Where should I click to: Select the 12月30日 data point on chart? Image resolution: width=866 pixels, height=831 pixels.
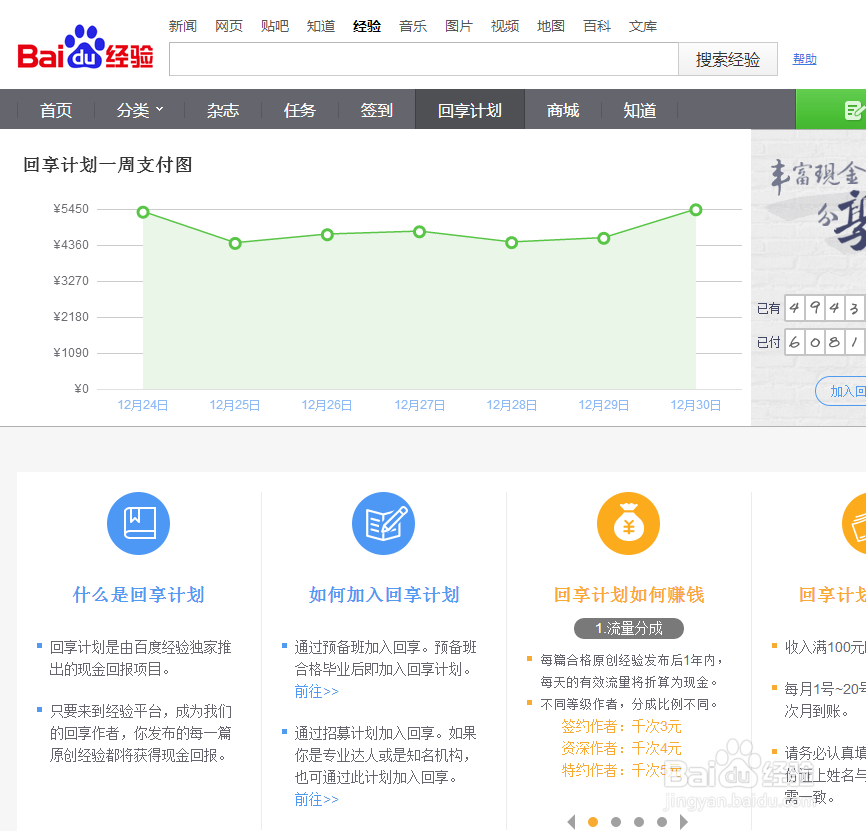pos(693,210)
